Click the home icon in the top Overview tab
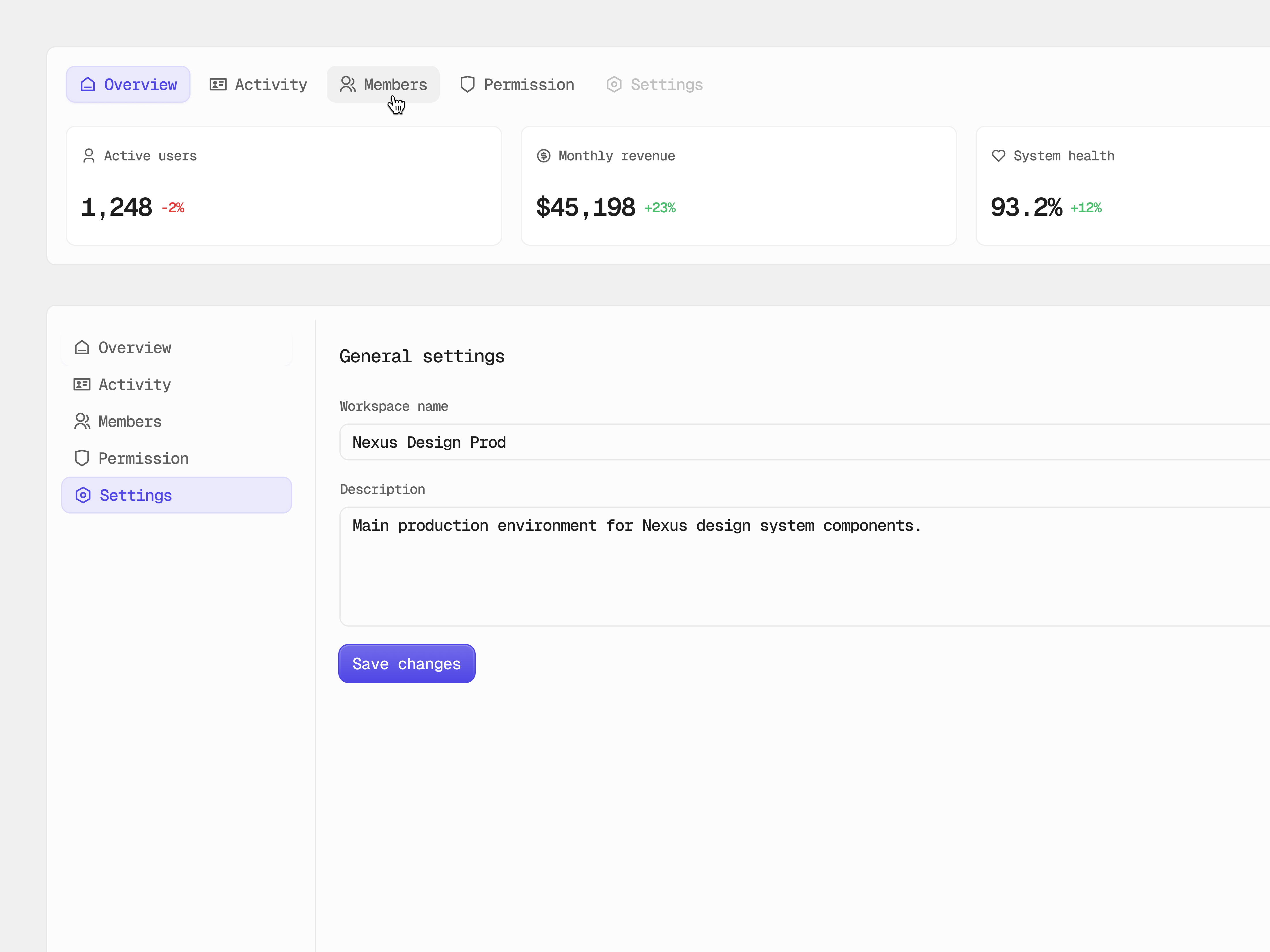 click(x=88, y=84)
